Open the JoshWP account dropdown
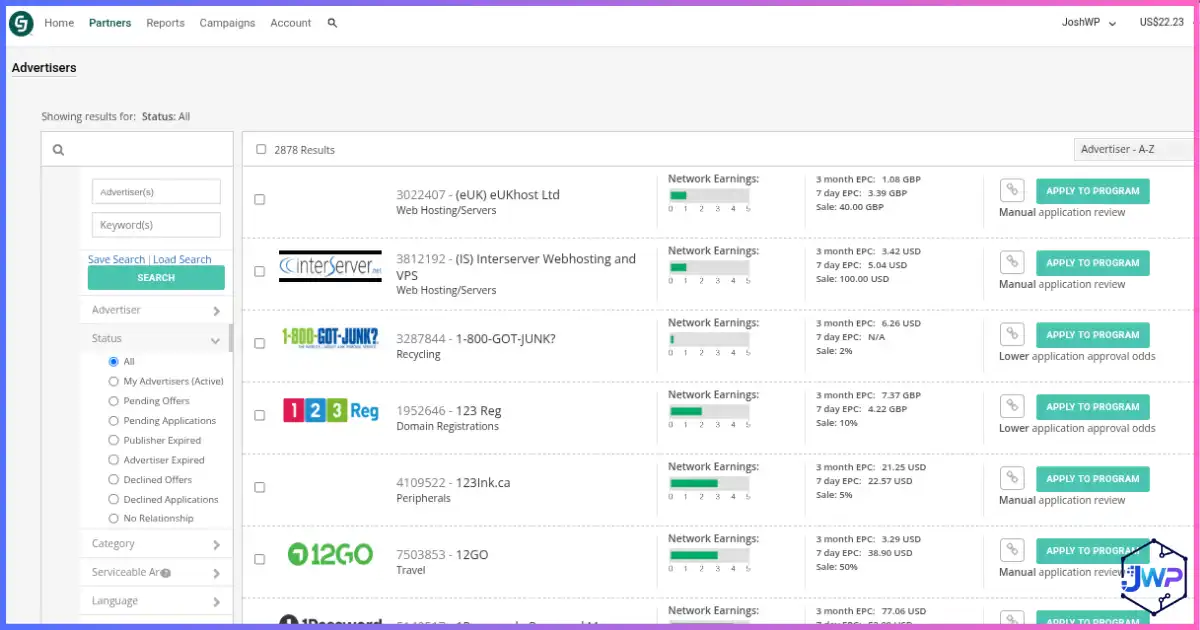The image size is (1200, 630). coord(1088,23)
